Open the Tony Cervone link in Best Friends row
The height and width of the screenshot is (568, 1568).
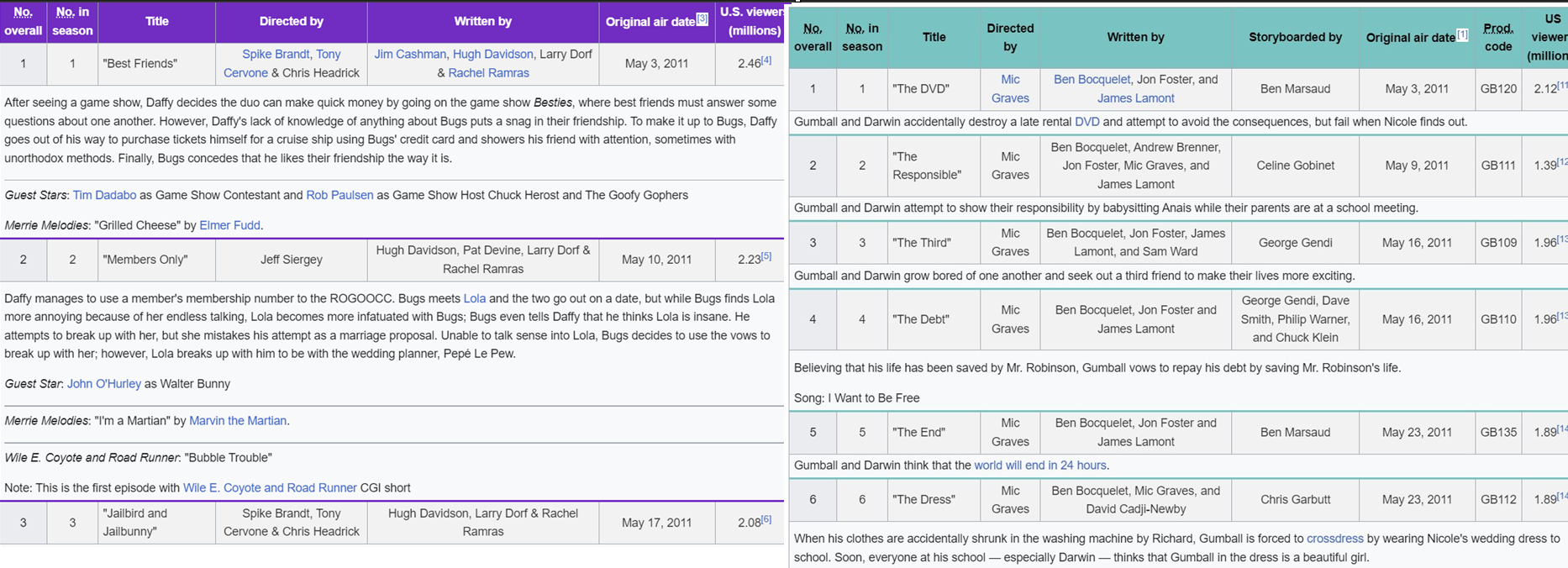282,63
